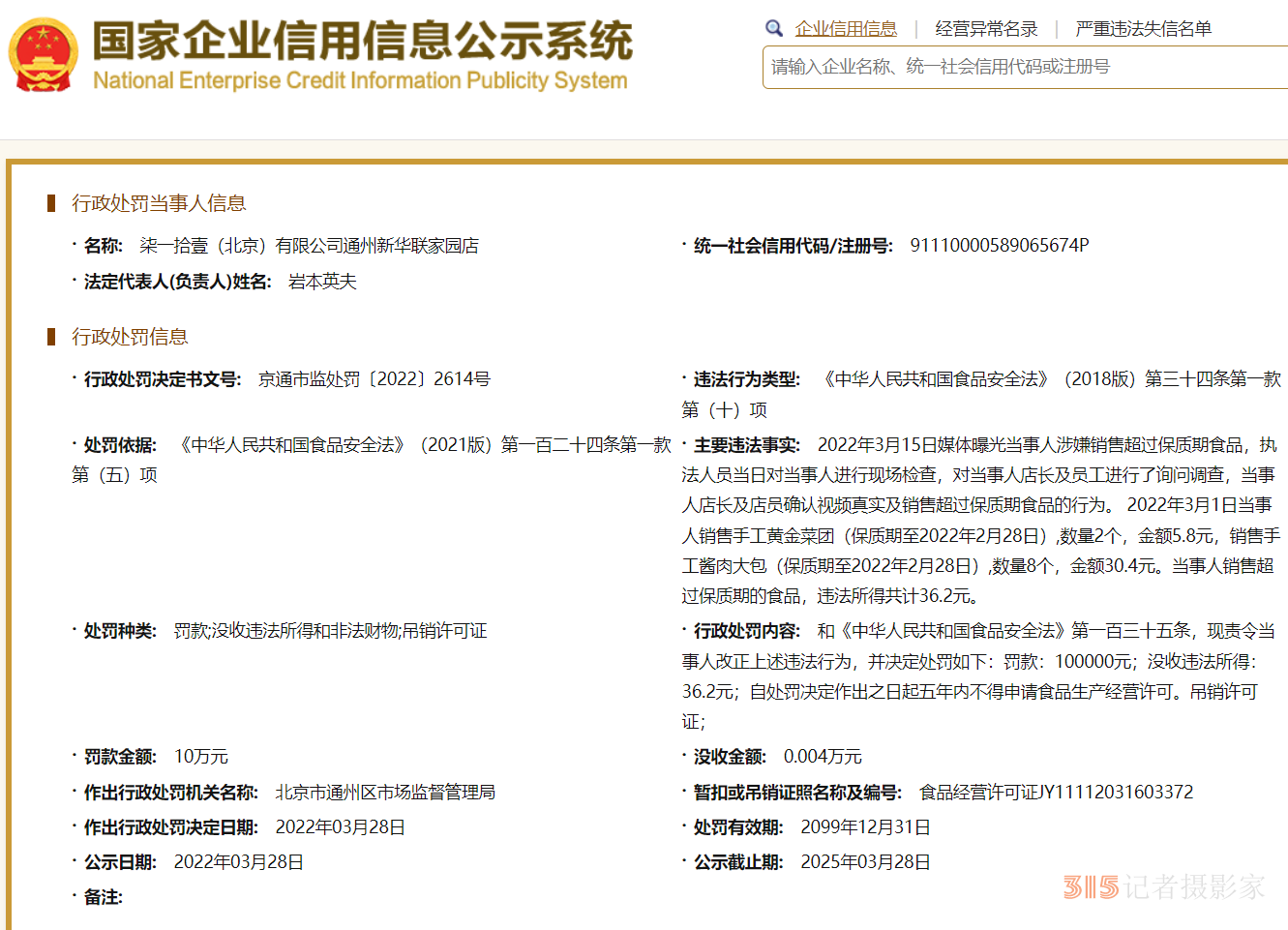
Task: Click the credit code 91110000589065674P
Action: (999, 246)
